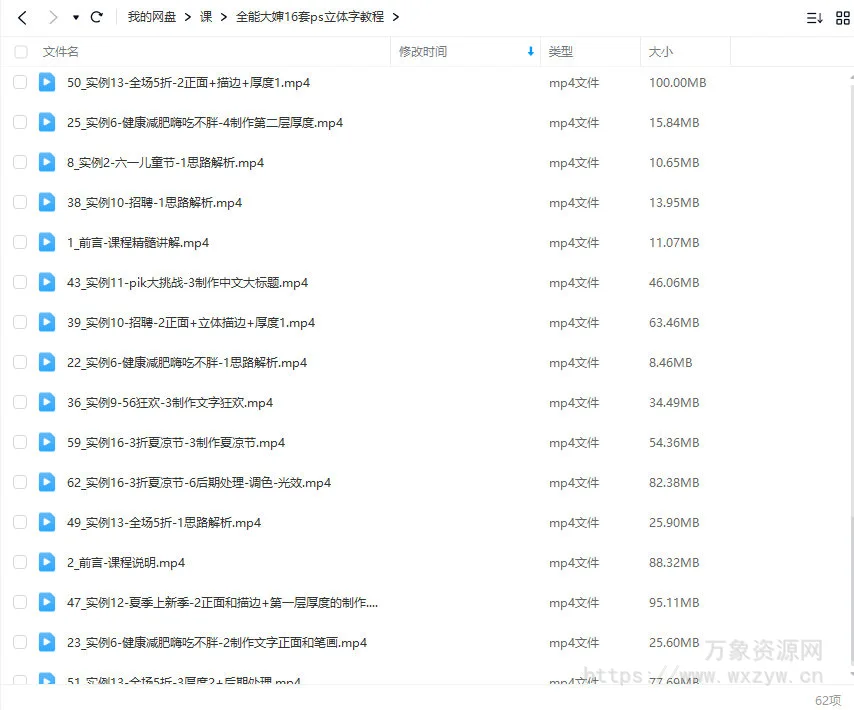Image resolution: width=854 pixels, height=710 pixels.
Task: Open the dropdown caret next to navigation arrows
Action: point(74,17)
